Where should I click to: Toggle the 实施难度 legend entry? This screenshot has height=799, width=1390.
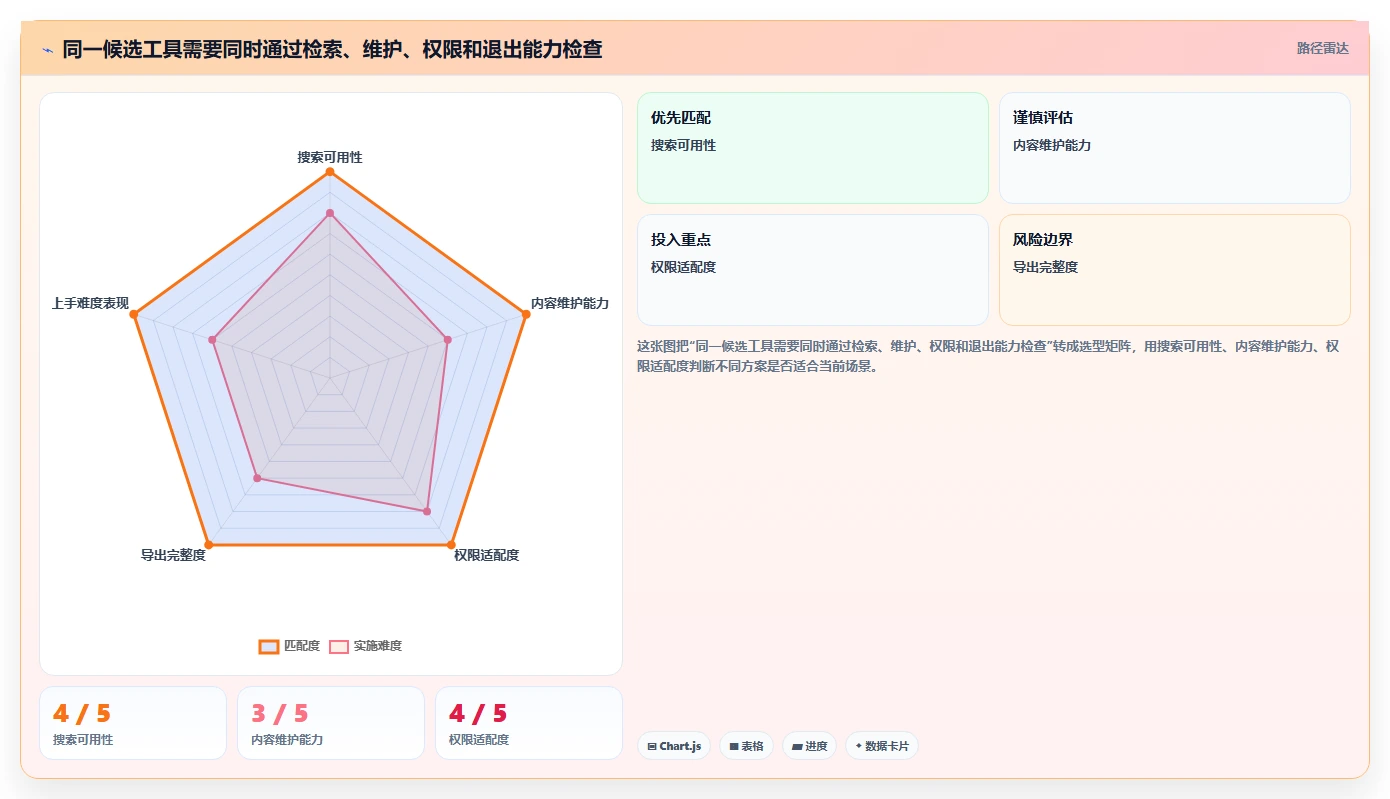tap(365, 646)
